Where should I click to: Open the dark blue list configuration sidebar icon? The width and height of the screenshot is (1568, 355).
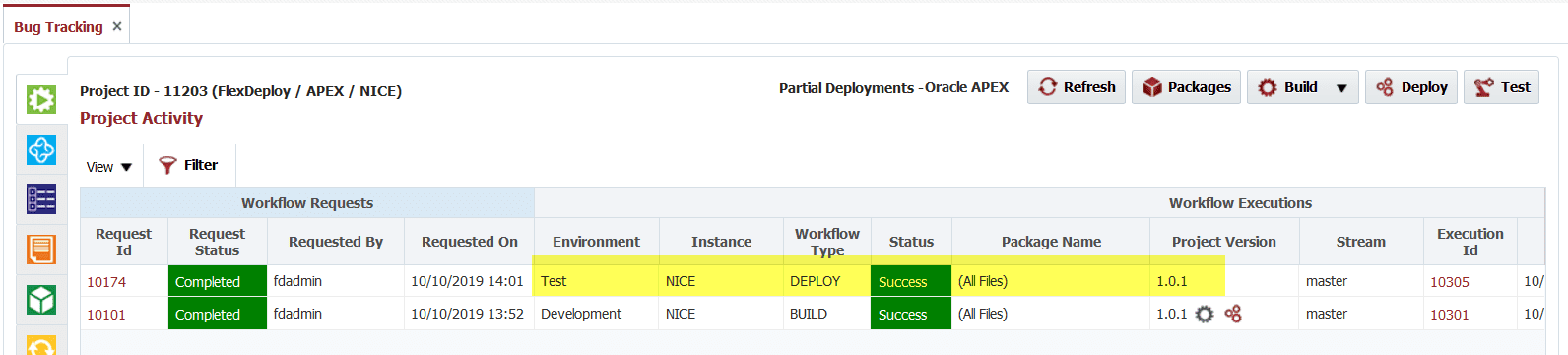click(x=41, y=199)
